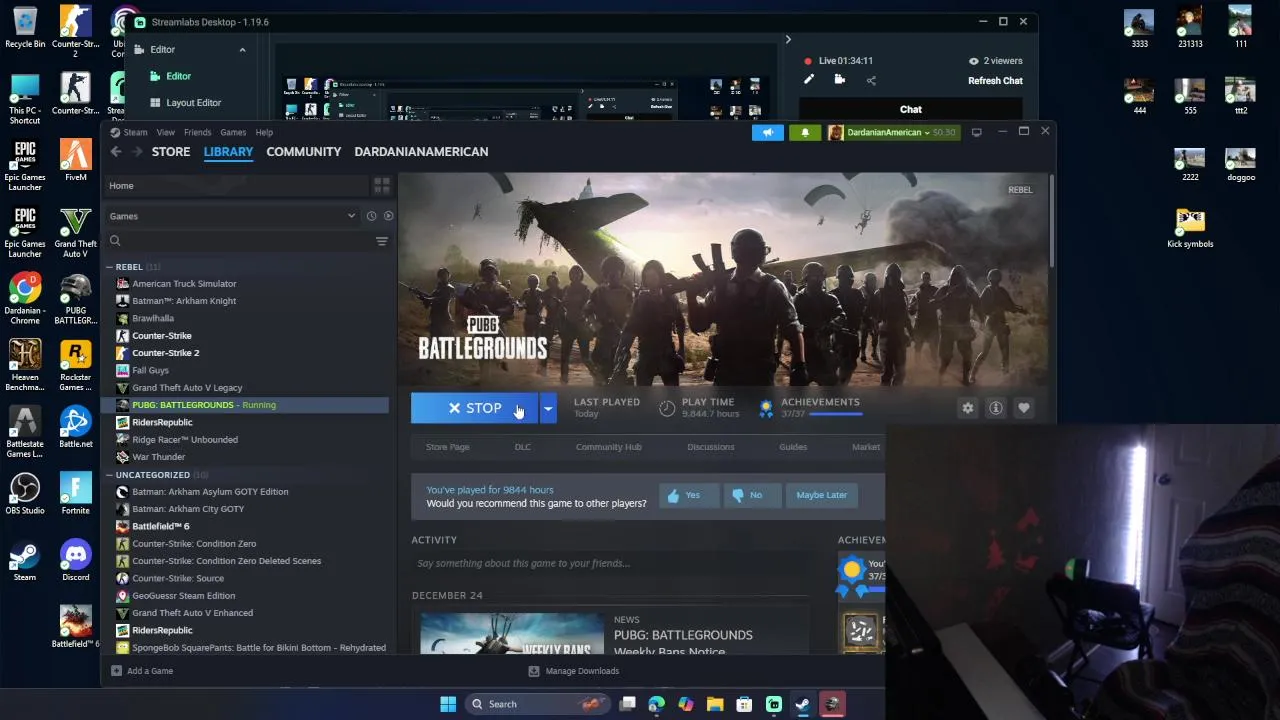The height and width of the screenshot is (720, 1280).
Task: Recommend the game with Yes
Action: [x=689, y=495]
